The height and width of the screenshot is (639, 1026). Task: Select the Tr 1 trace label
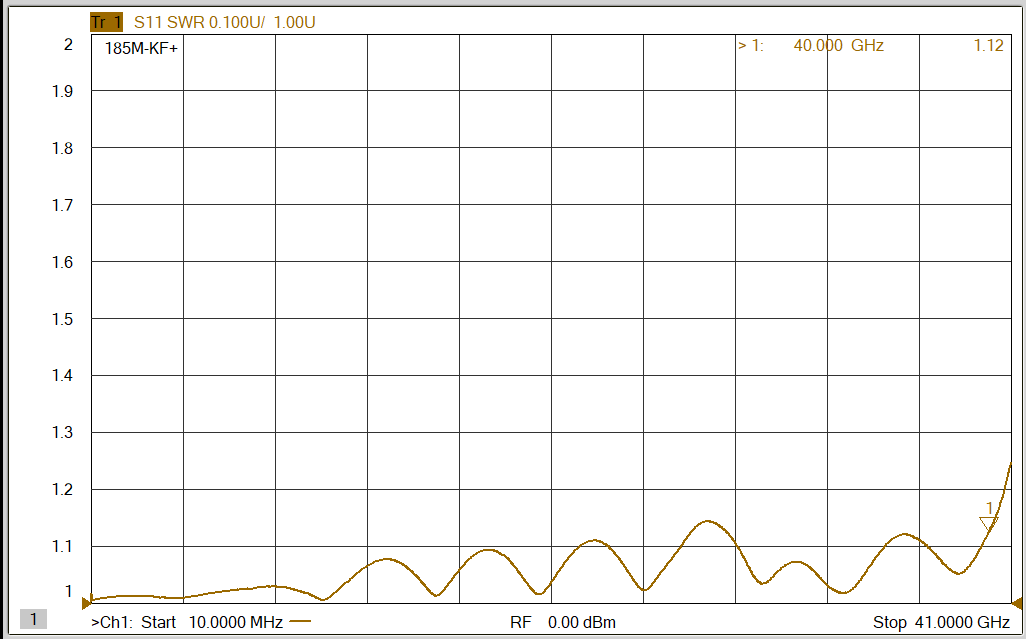106,22
